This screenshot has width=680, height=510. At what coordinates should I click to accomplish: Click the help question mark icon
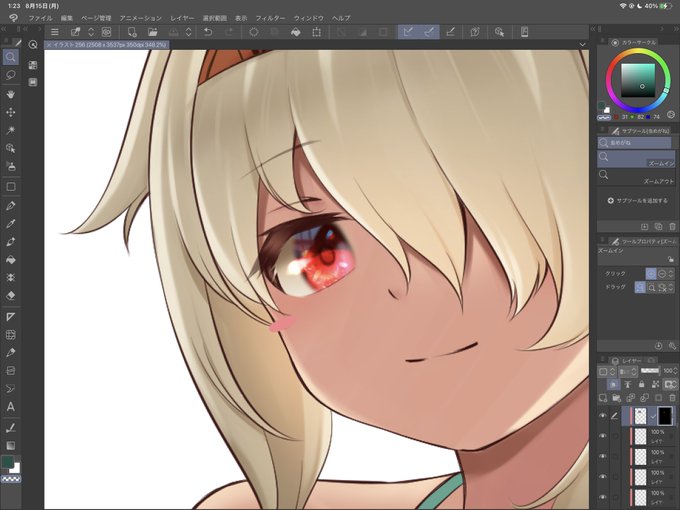(475, 32)
